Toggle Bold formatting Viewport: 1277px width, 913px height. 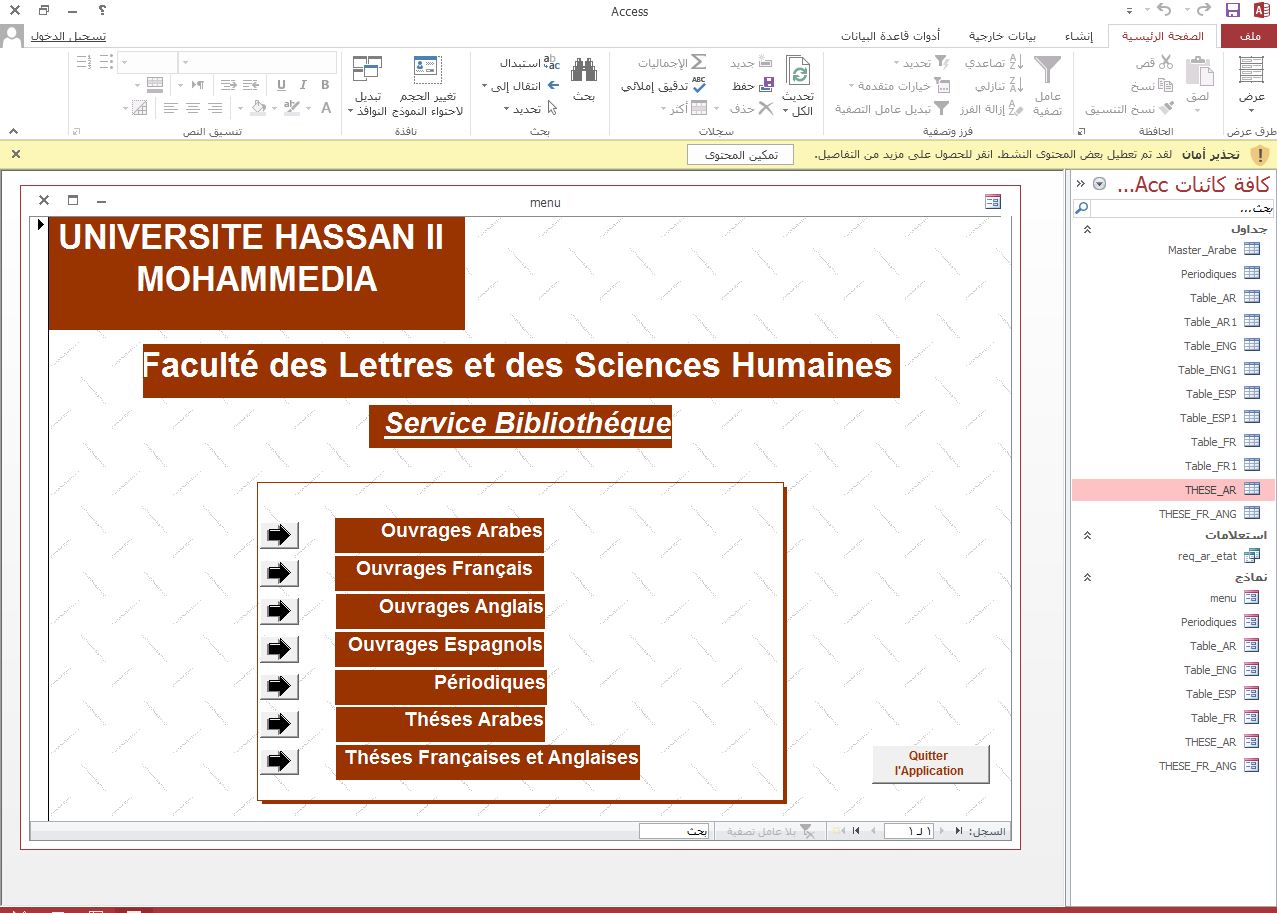(x=325, y=85)
